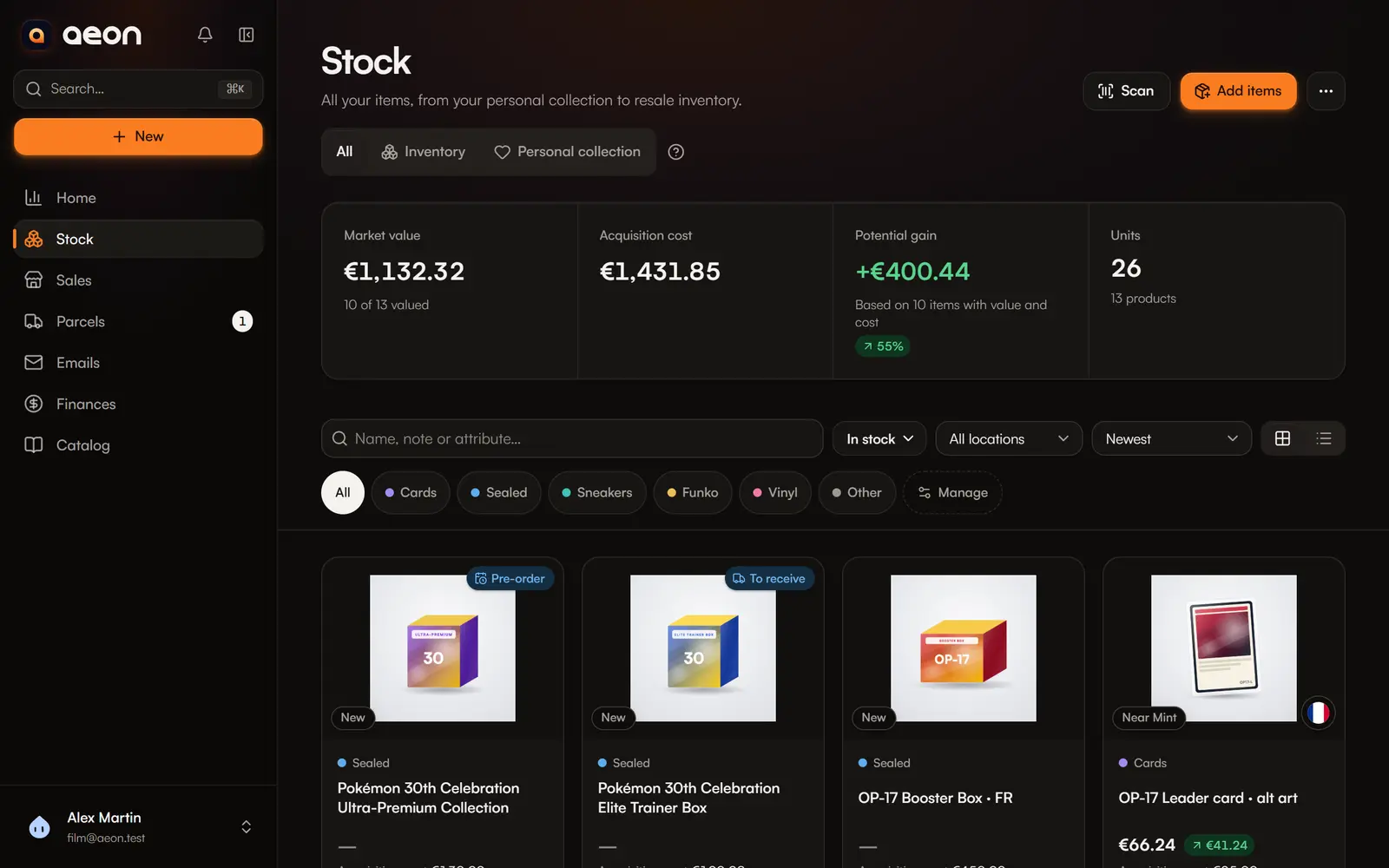The width and height of the screenshot is (1389, 868).
Task: Click Alex Martin avatar icon
Action: 40,827
